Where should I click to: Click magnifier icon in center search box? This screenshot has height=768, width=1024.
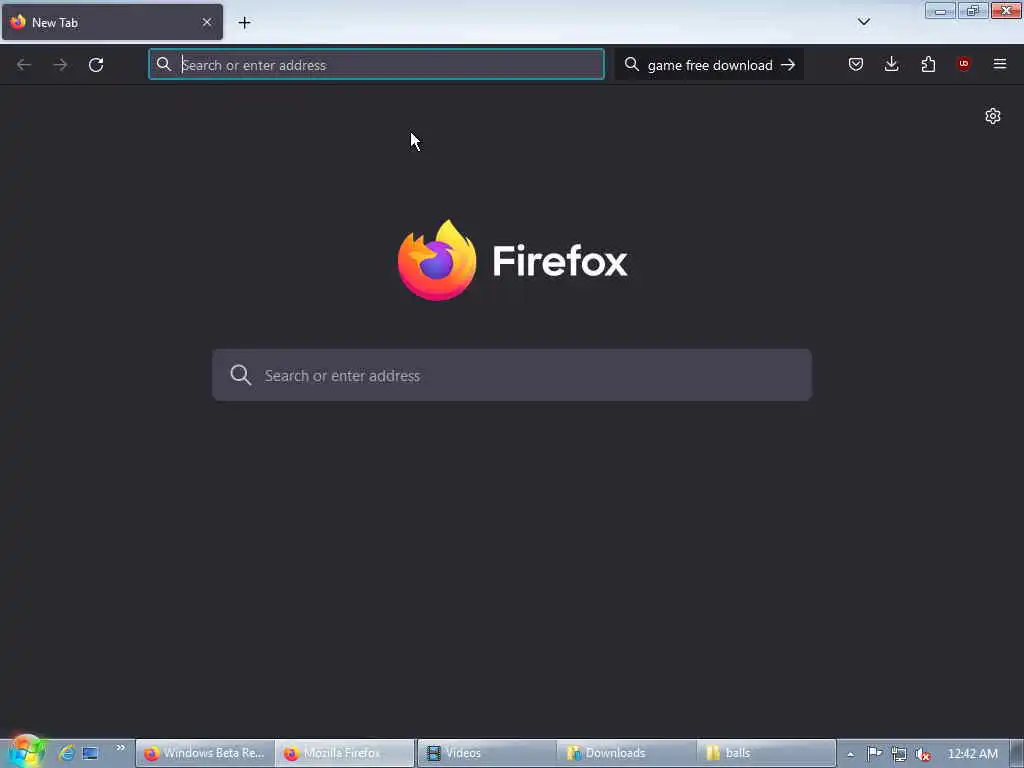click(x=240, y=375)
